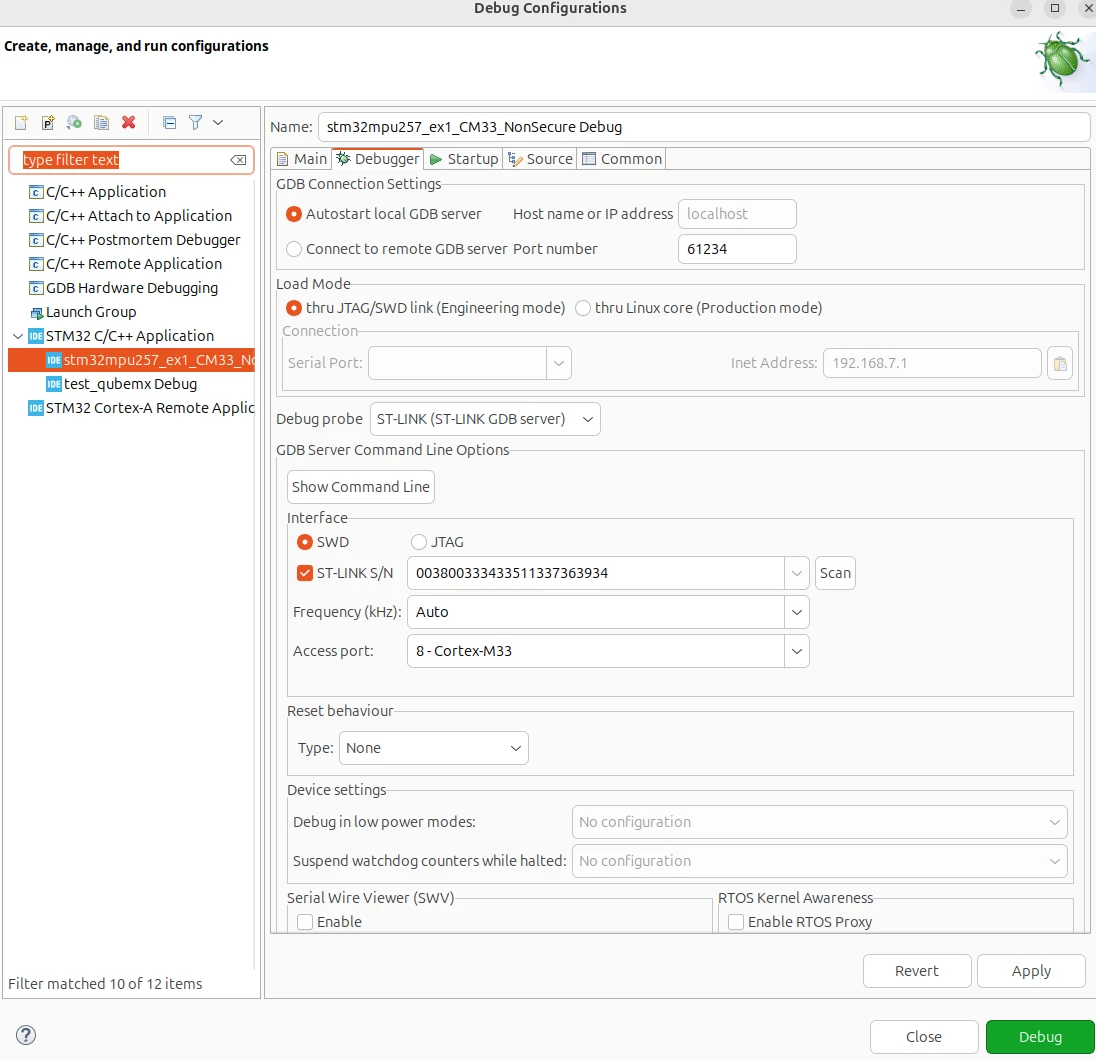Select thru JTAG/SWD link Engineering mode
The height and width of the screenshot is (1060, 1096).
pyautogui.click(x=294, y=308)
